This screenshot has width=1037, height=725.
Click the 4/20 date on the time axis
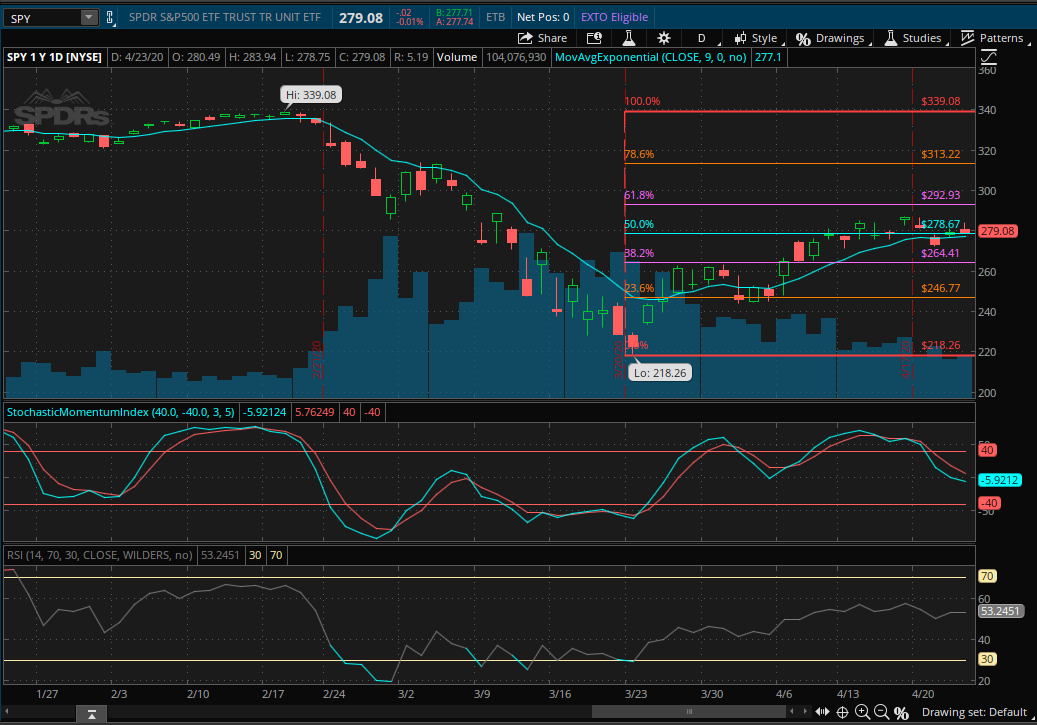point(923,694)
